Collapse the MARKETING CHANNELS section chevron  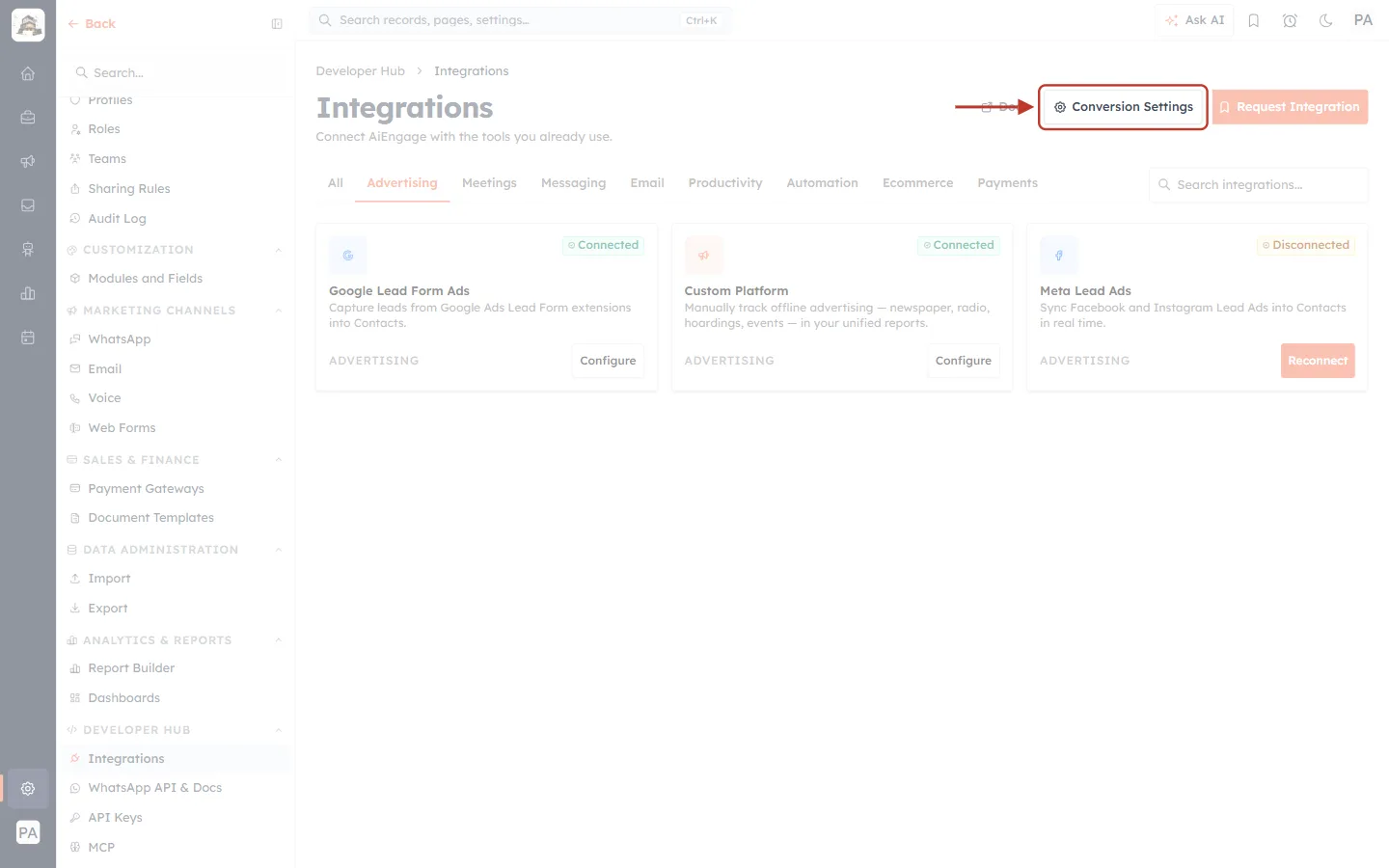coord(279,311)
